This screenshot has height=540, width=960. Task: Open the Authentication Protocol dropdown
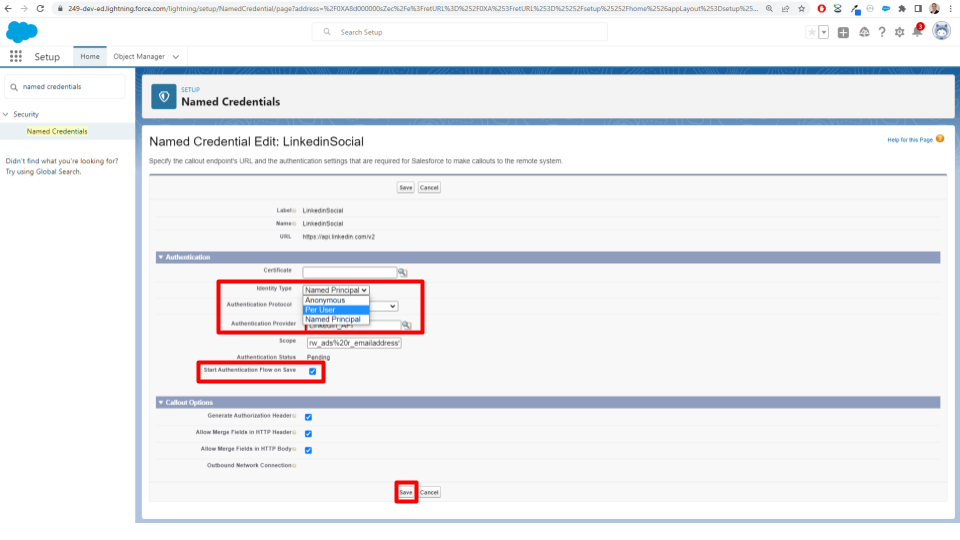[x=383, y=306]
